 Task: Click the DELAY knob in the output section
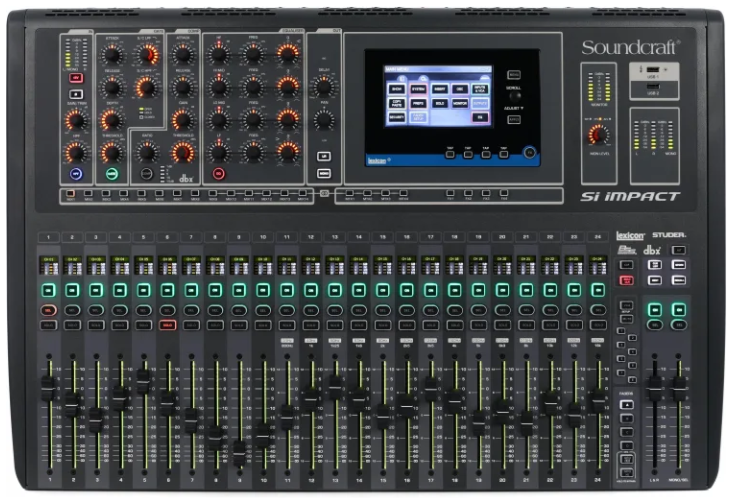(x=323, y=87)
